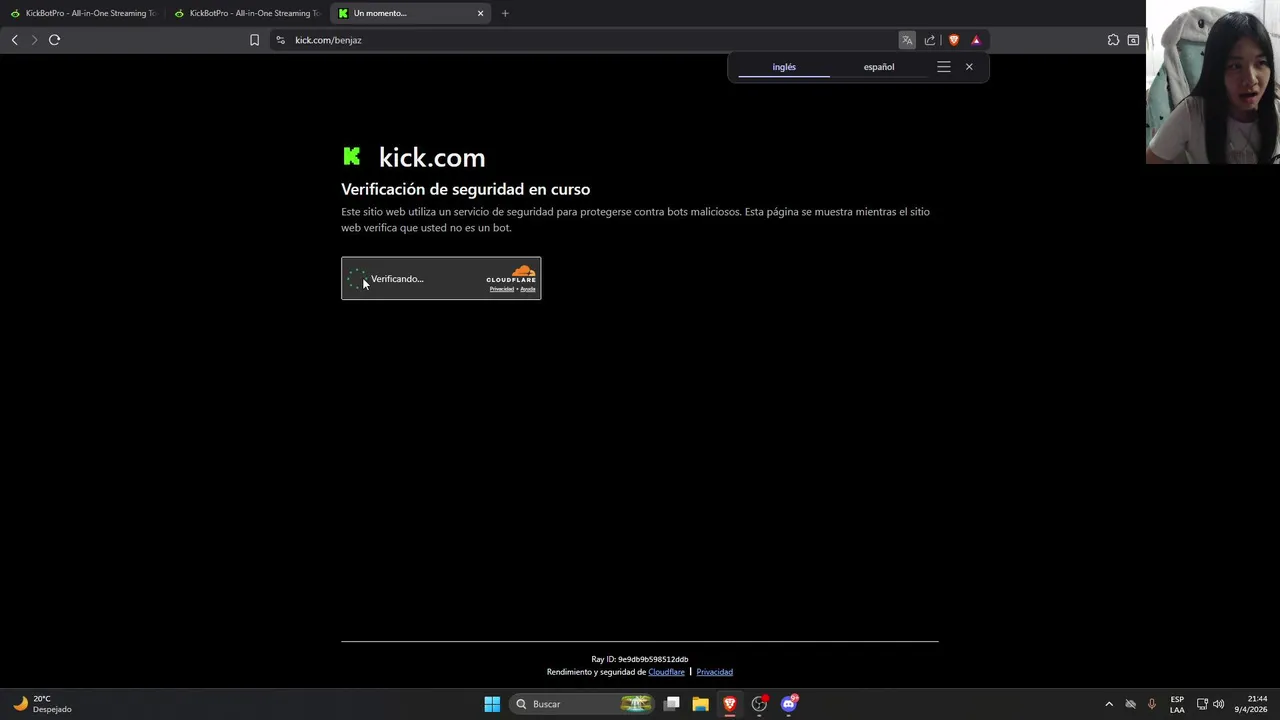This screenshot has width=1280, height=720.
Task: Click the taskbar Buscar search box
Action: click(x=582, y=704)
